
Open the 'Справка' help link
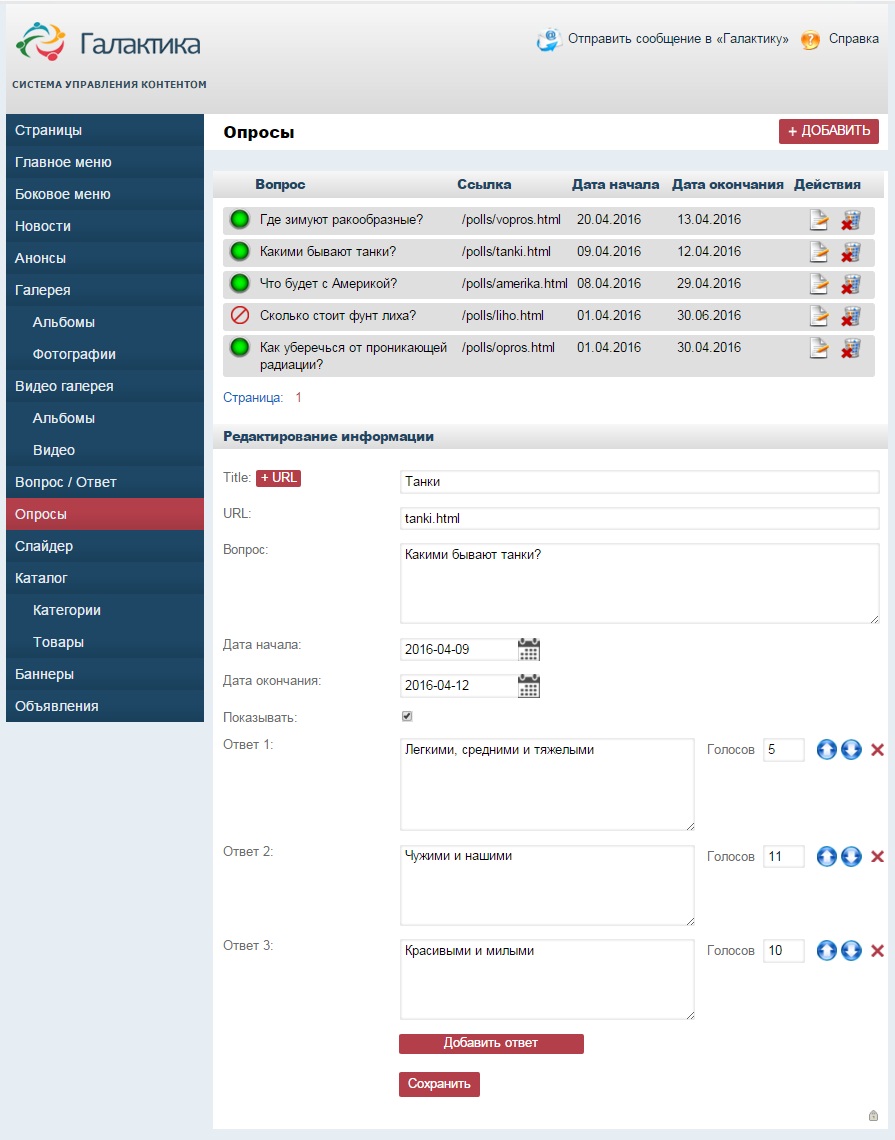click(x=854, y=39)
